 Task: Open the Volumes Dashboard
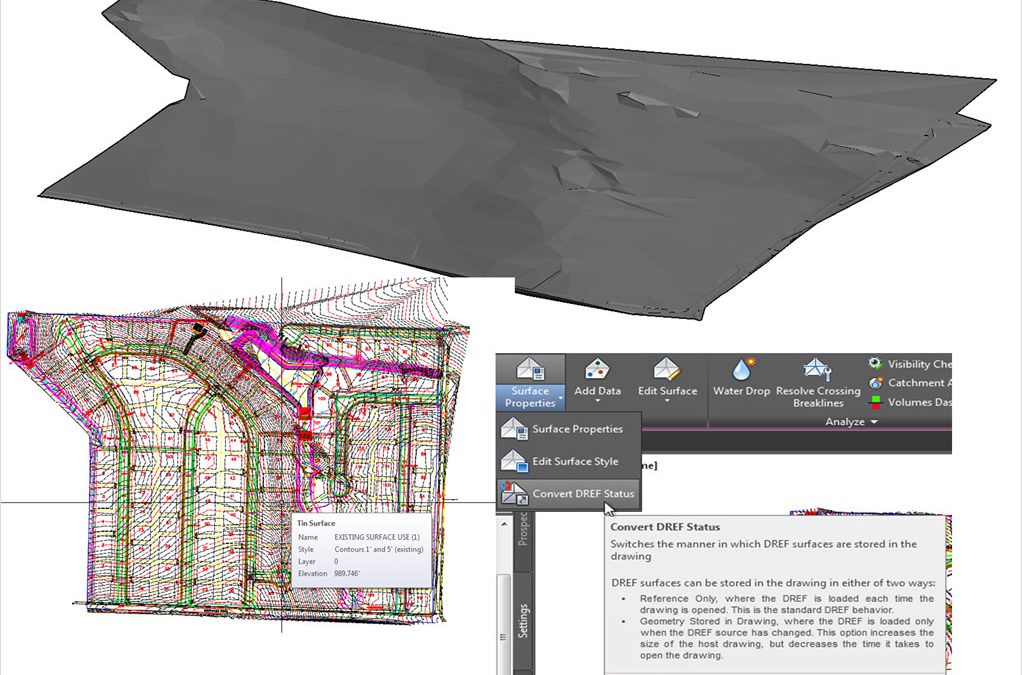909,402
